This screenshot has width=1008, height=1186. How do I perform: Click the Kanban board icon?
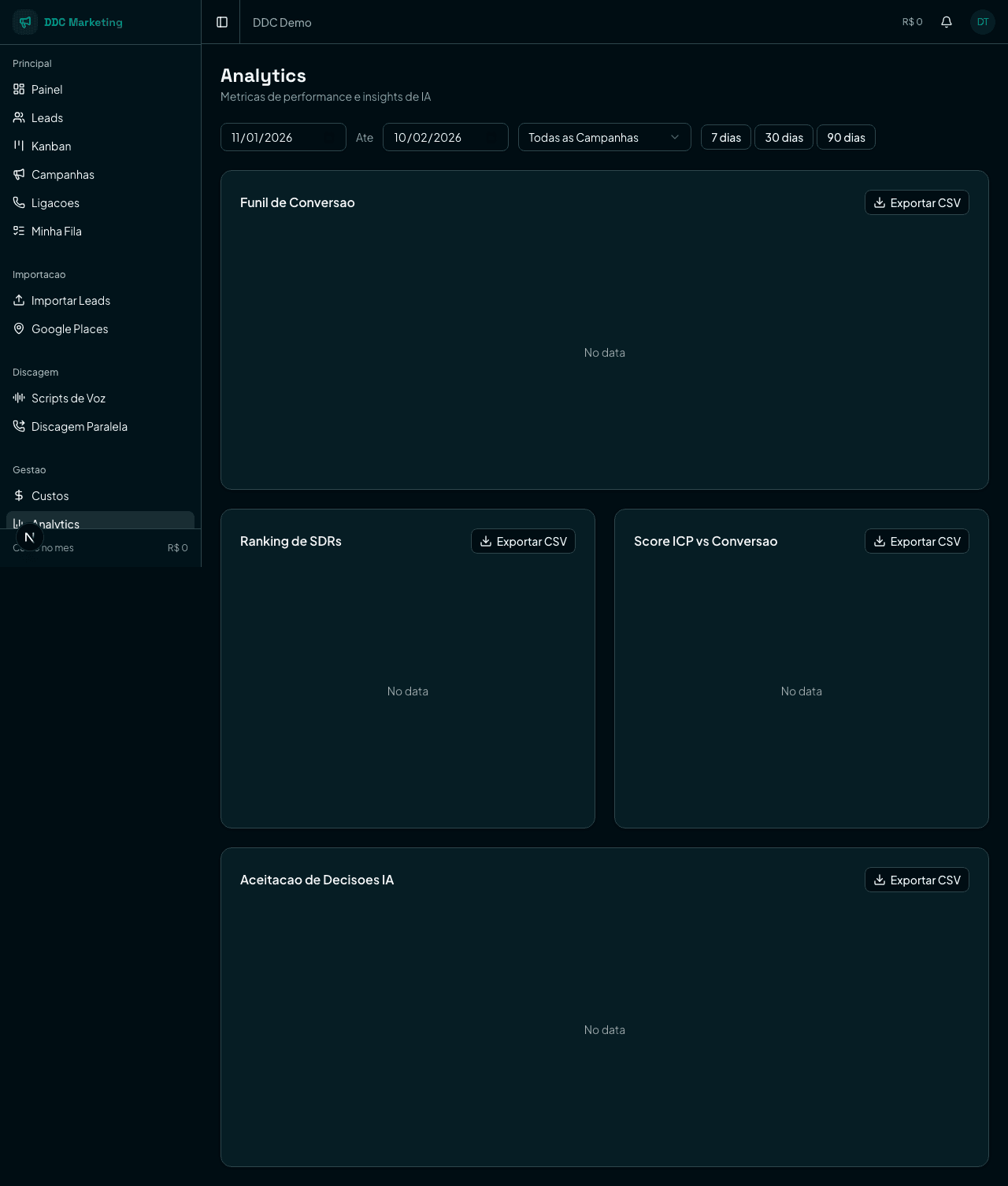coord(19,146)
